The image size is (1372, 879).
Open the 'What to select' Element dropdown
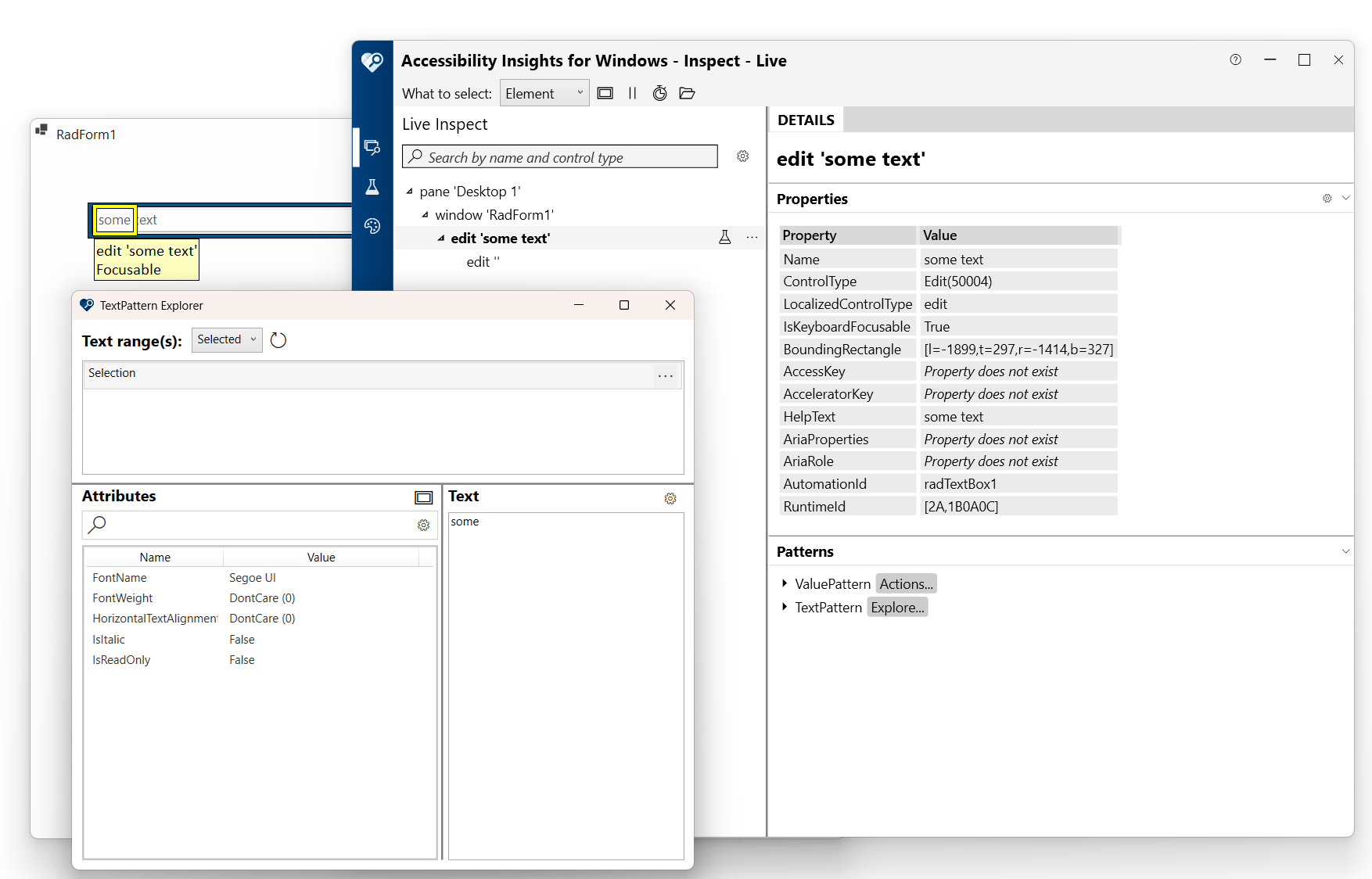tap(544, 92)
